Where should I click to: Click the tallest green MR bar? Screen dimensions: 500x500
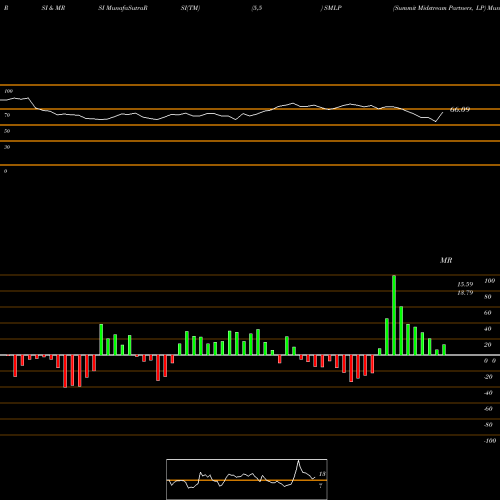(x=394, y=315)
